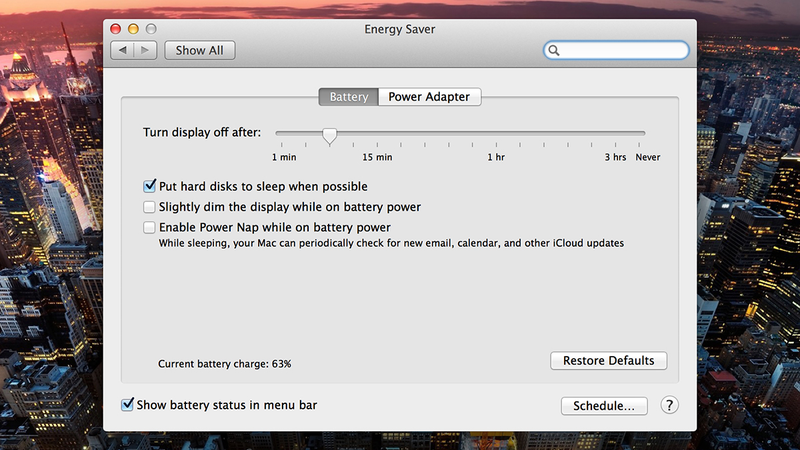Toggle Show battery status in menu bar
This screenshot has width=800, height=450.
point(128,405)
